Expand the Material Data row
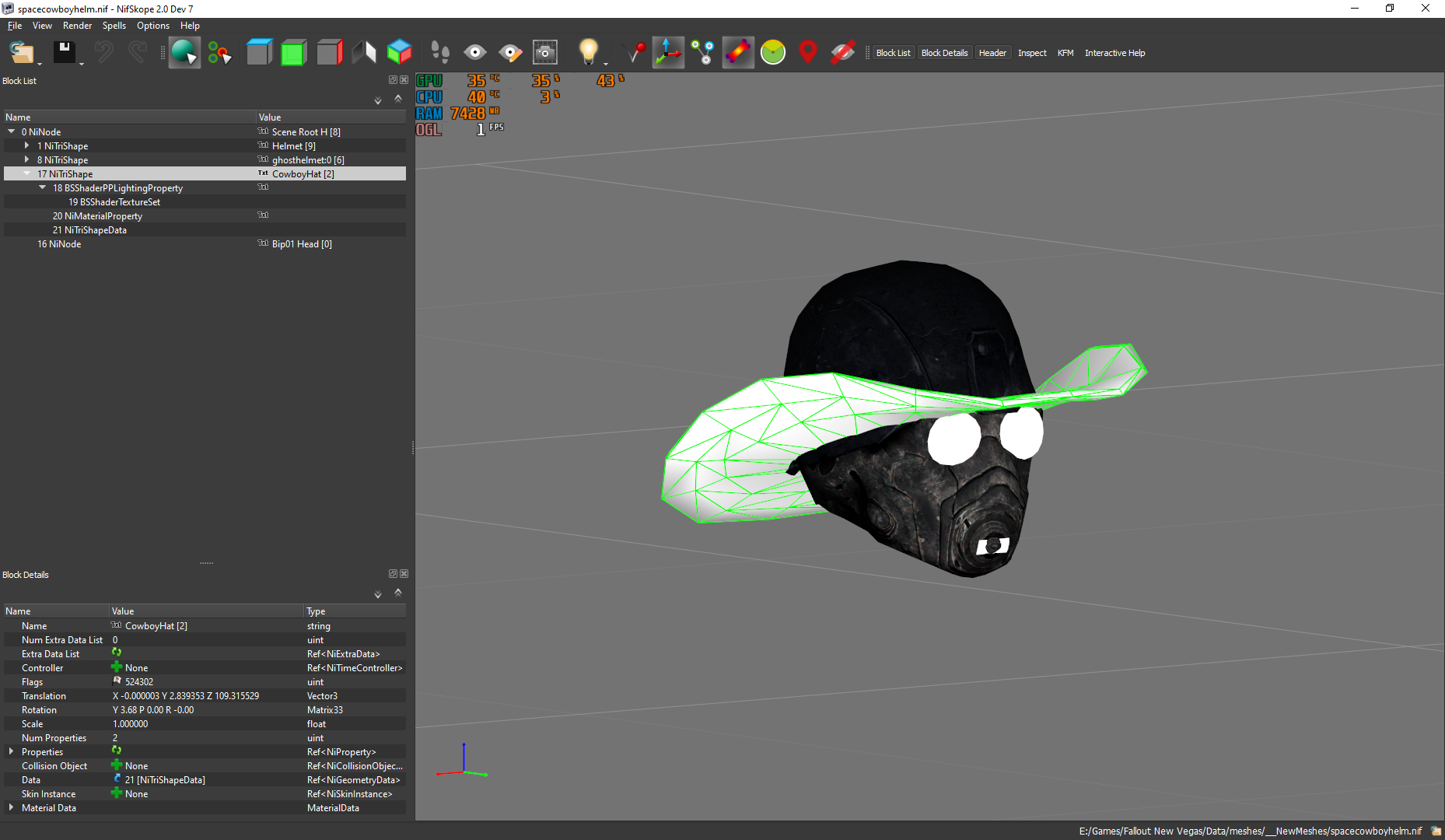Screen dimensions: 1445x840 (x=11, y=807)
